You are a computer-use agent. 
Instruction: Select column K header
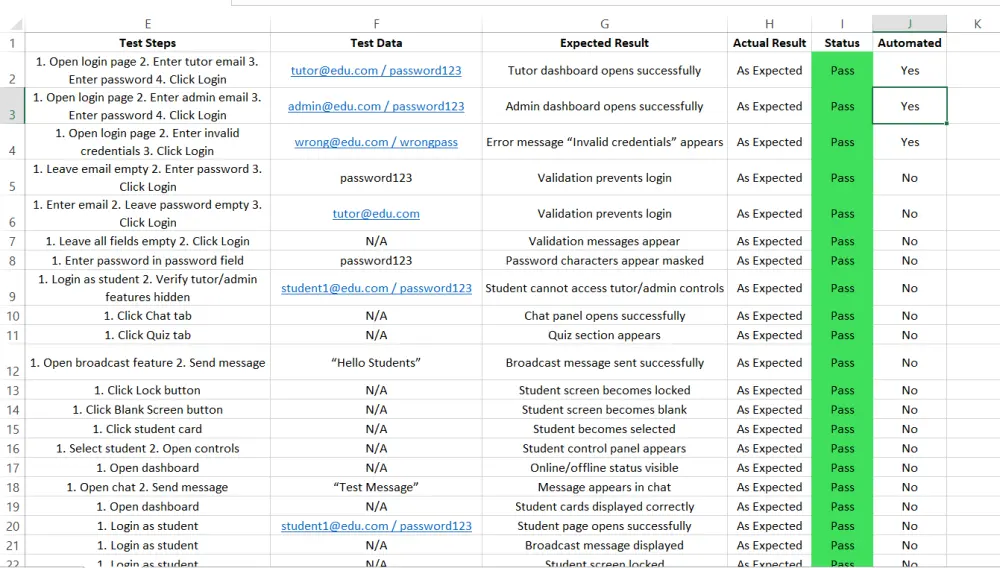point(977,24)
